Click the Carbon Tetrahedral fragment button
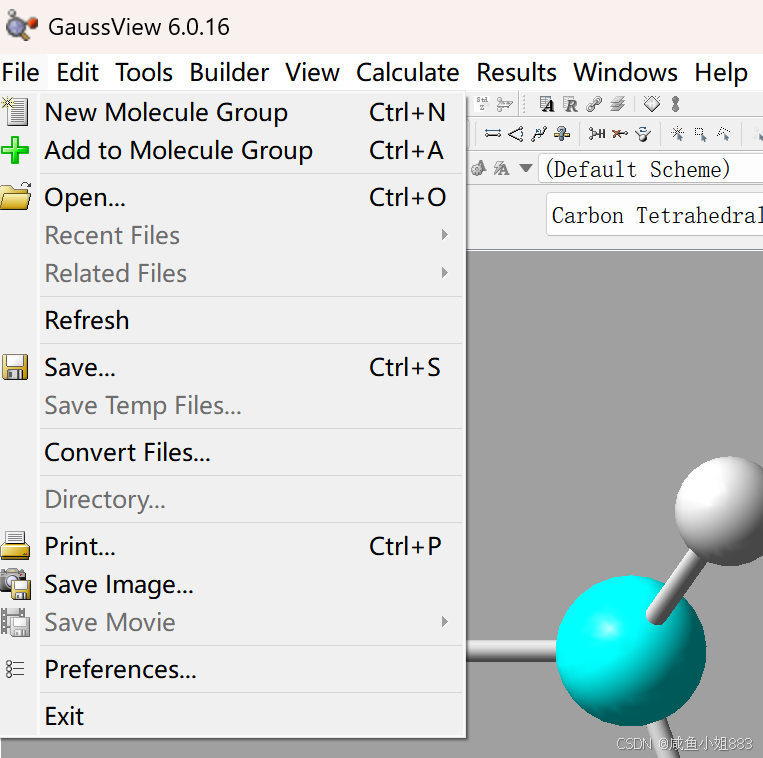The height and width of the screenshot is (758, 763). (655, 215)
